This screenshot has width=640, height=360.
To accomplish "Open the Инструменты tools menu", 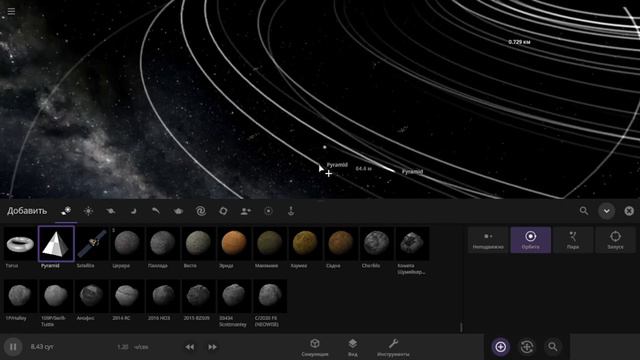I will click(x=393, y=347).
